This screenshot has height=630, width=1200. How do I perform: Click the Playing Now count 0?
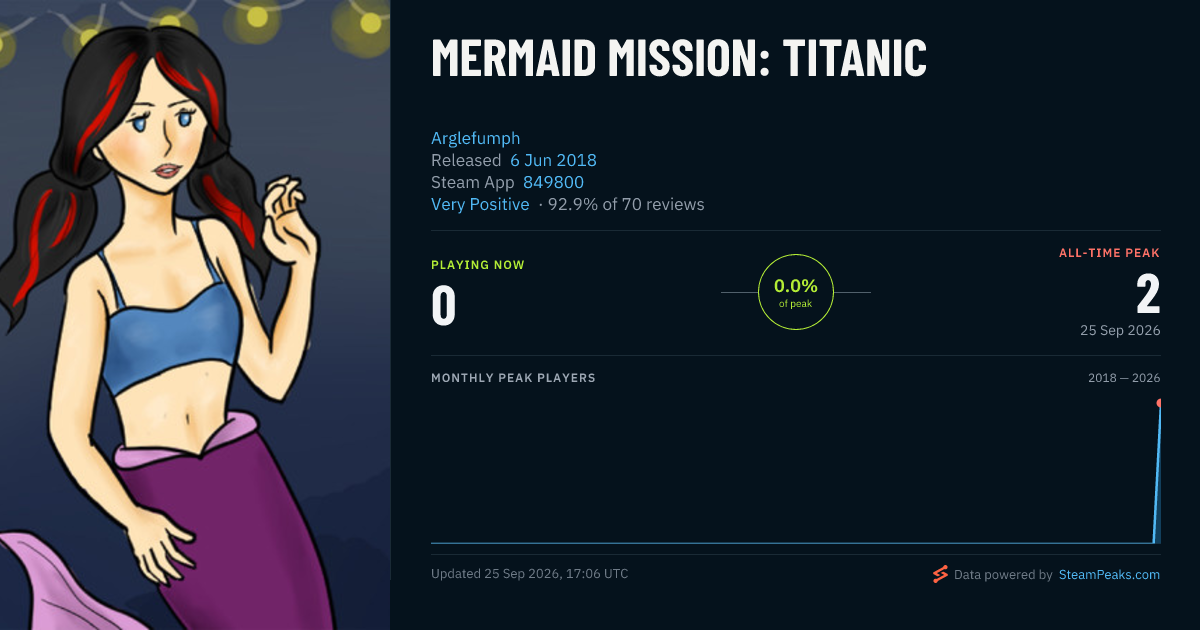pyautogui.click(x=444, y=306)
